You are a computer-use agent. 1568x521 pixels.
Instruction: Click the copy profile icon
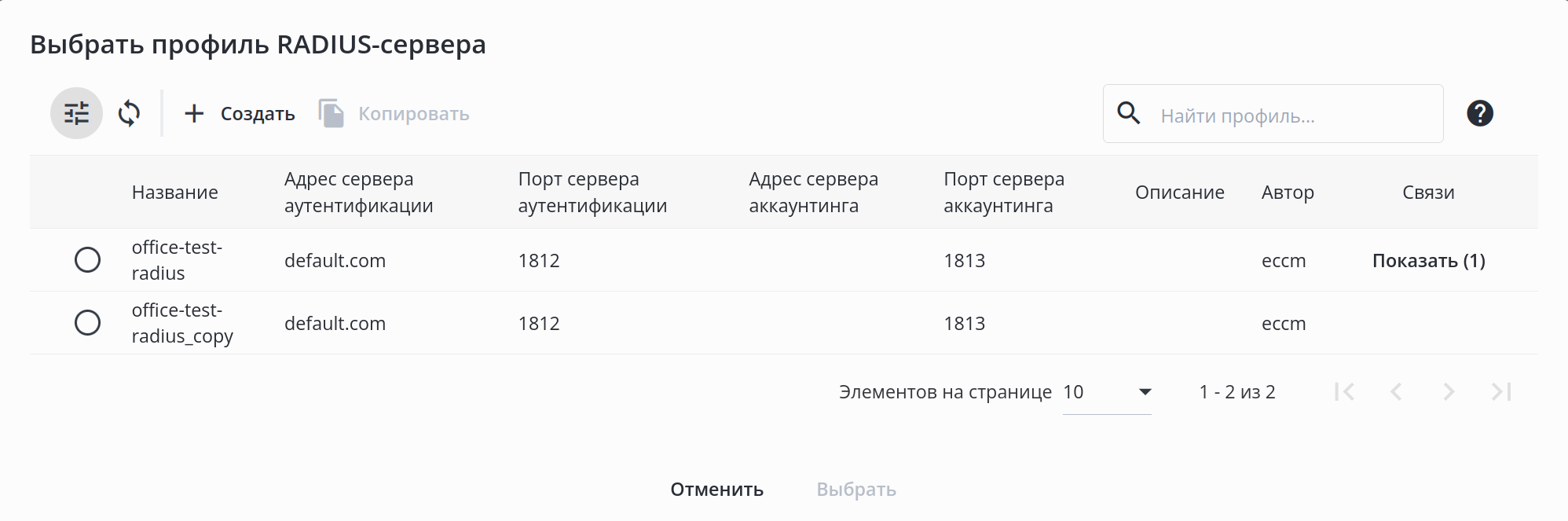pos(332,114)
